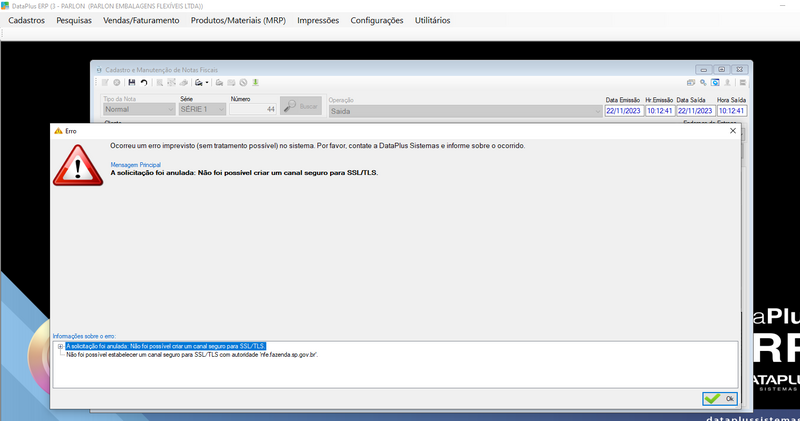Click the printer icon in Notas Fiscais toolbar
Viewport: 800px width, 421px height.
click(198, 83)
